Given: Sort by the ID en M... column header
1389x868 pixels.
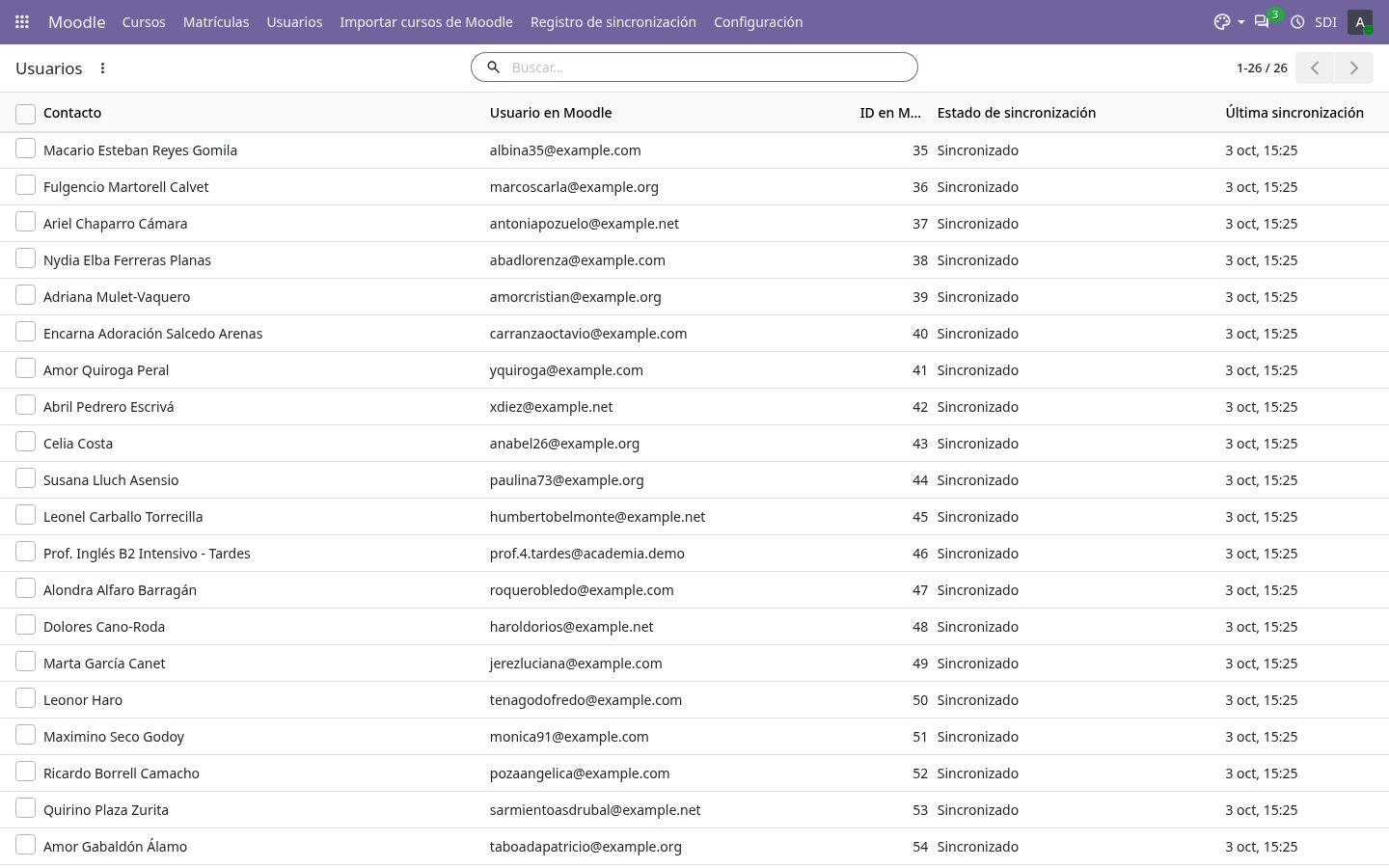Looking at the screenshot, I should (x=889, y=113).
